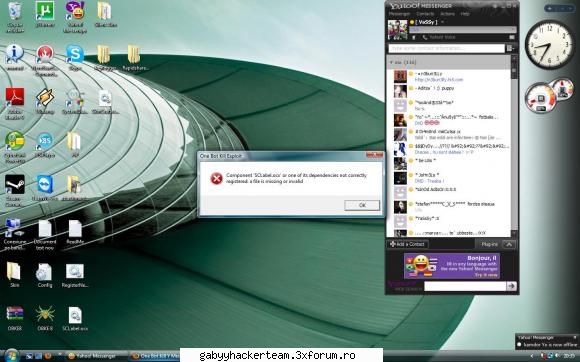This screenshot has height=362, width=580.
Task: Open the status message combo box
Action: (462, 30)
